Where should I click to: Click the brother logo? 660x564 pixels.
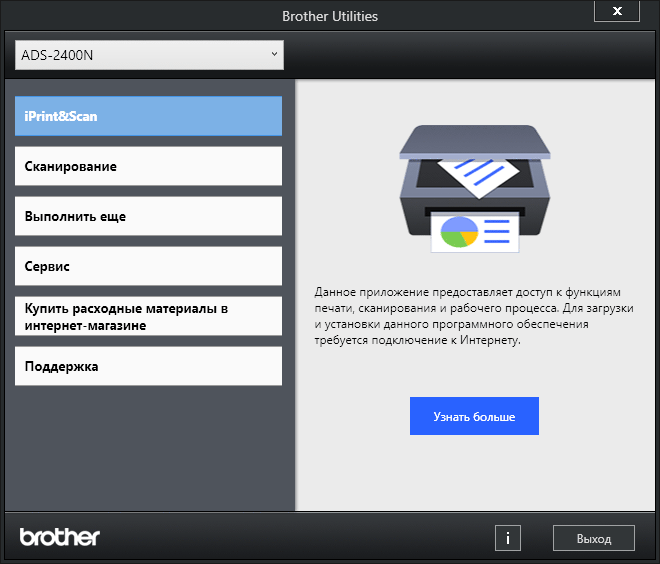(59, 537)
